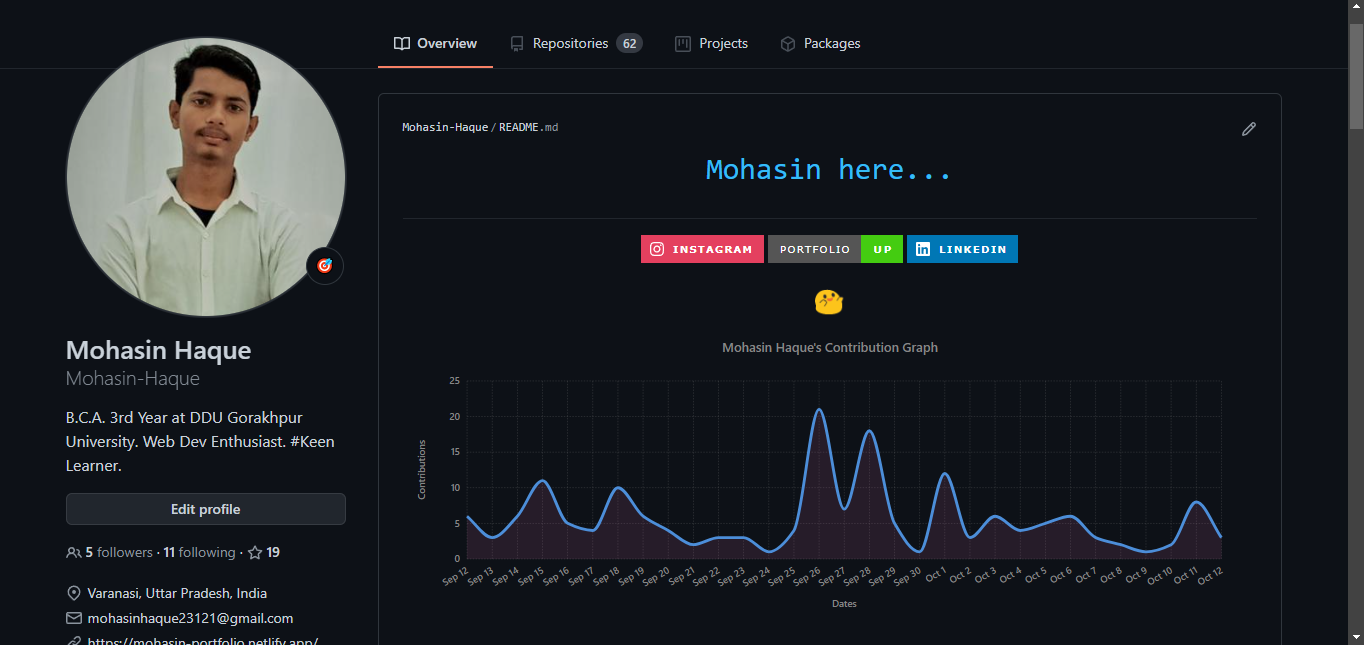Click the Instagram icon on the pink badge
Screen dimensions: 1364x645
point(657,248)
